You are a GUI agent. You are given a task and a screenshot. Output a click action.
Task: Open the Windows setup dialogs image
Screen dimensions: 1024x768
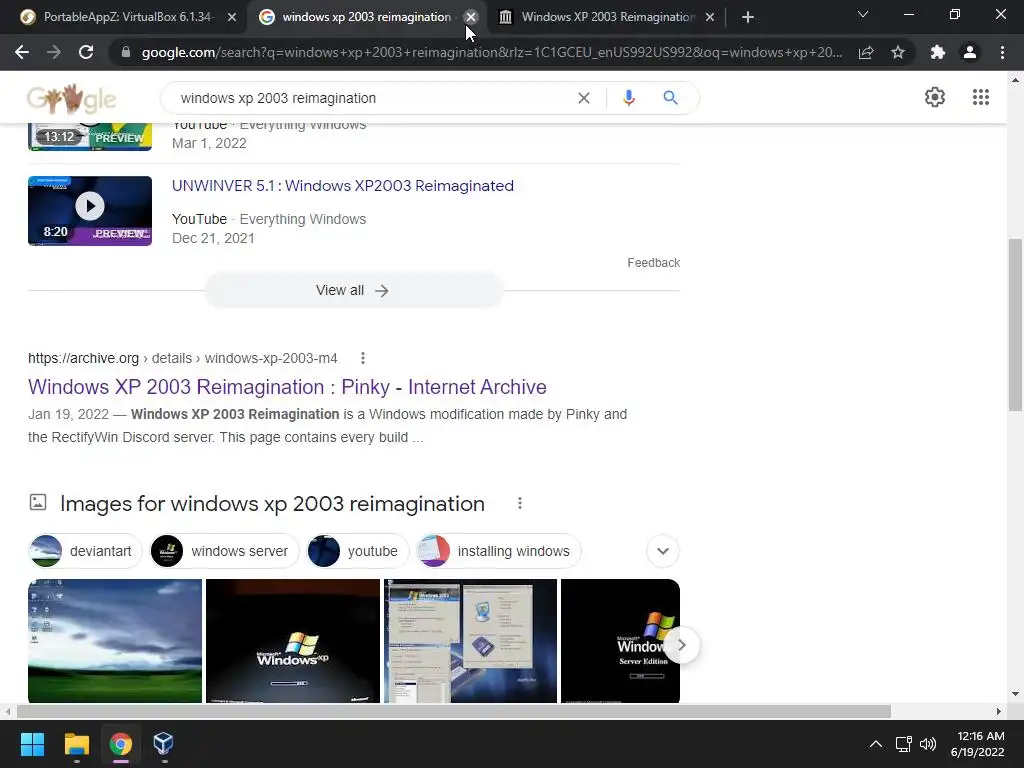click(470, 641)
